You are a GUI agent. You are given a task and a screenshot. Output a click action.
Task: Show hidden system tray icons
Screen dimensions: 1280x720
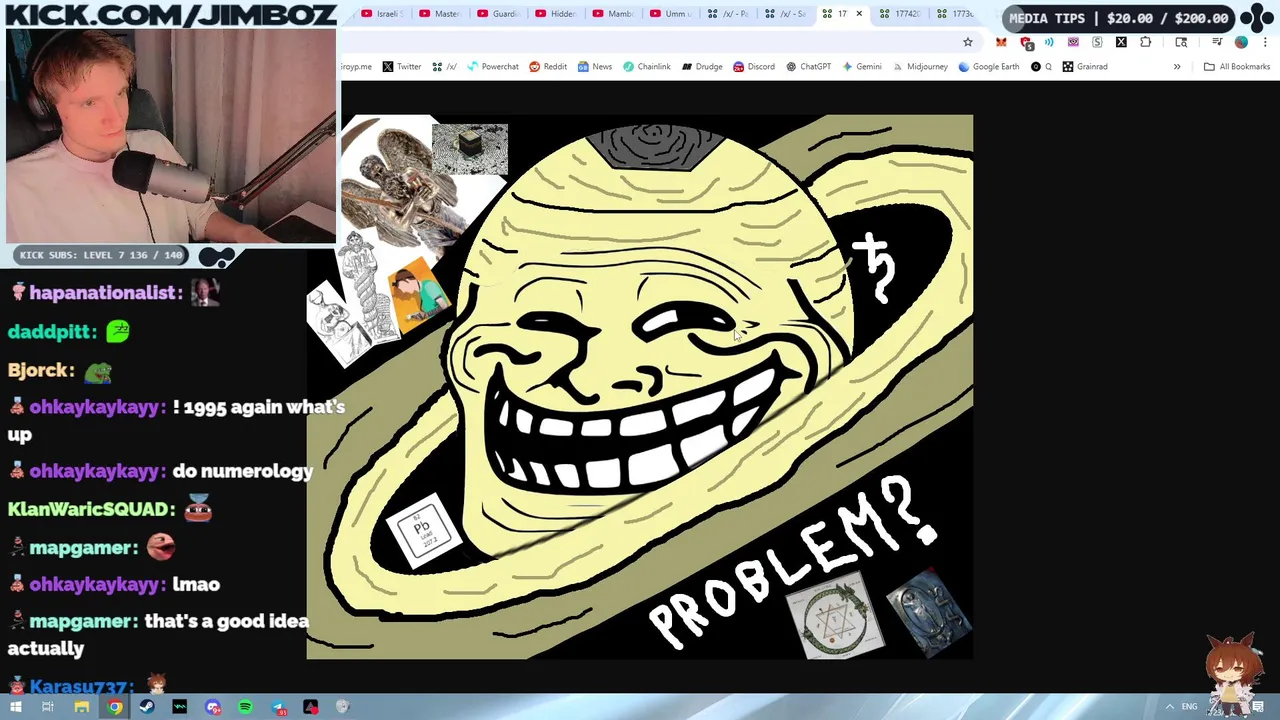[1169, 707]
